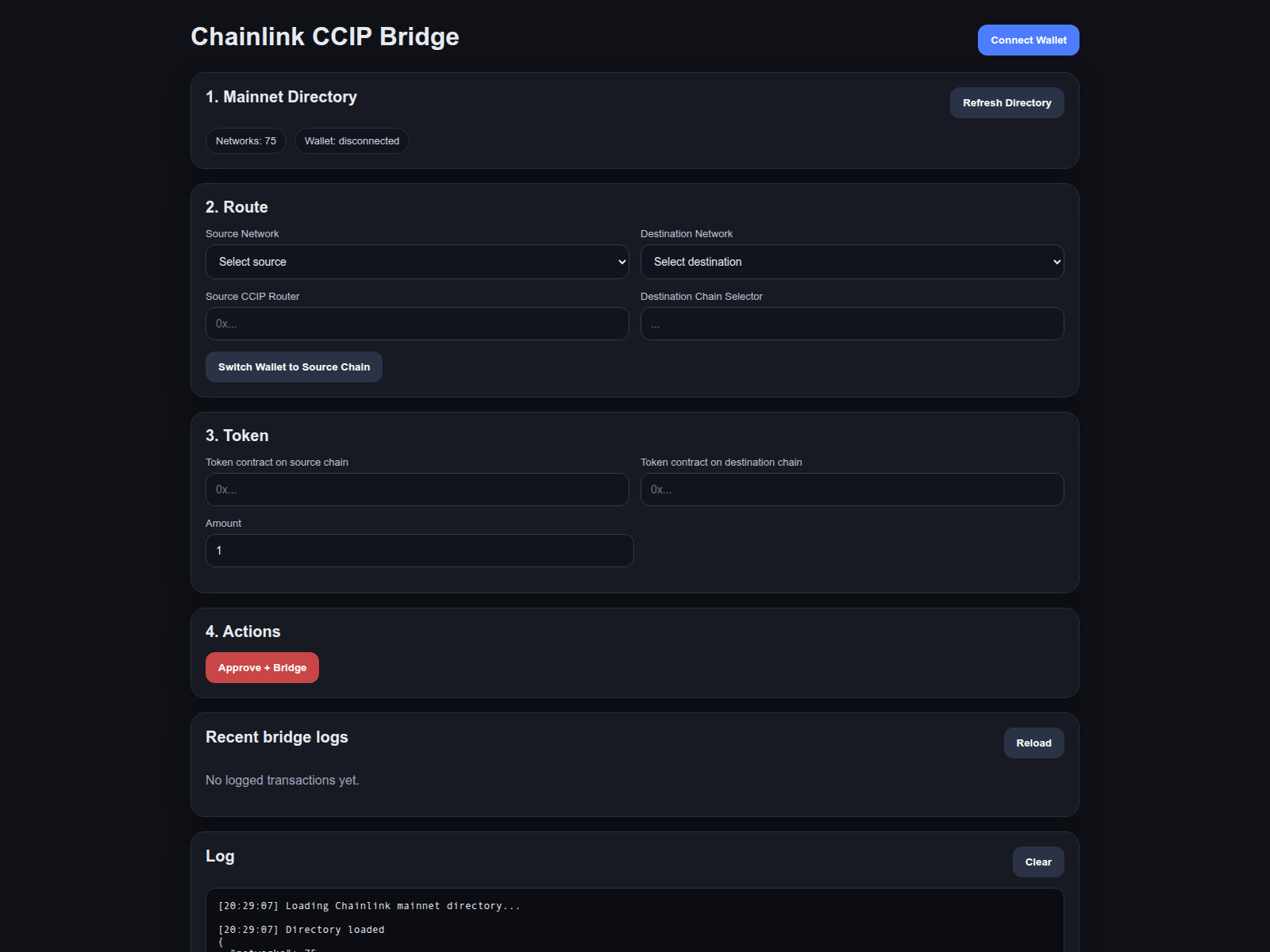1270x952 pixels.
Task: Click the 'Source Network' label
Action: coord(242,233)
